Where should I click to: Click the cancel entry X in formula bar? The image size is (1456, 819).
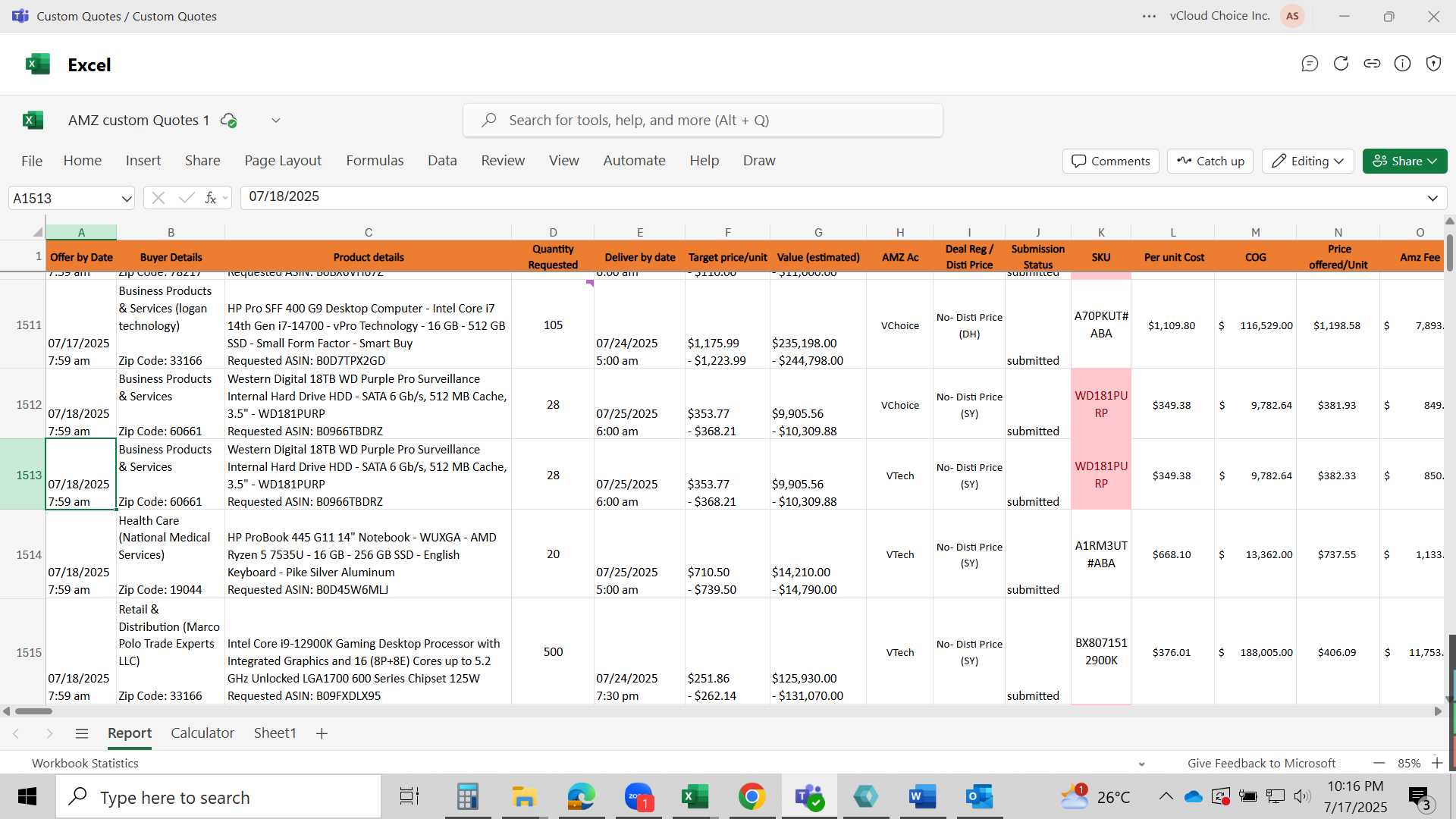click(158, 198)
